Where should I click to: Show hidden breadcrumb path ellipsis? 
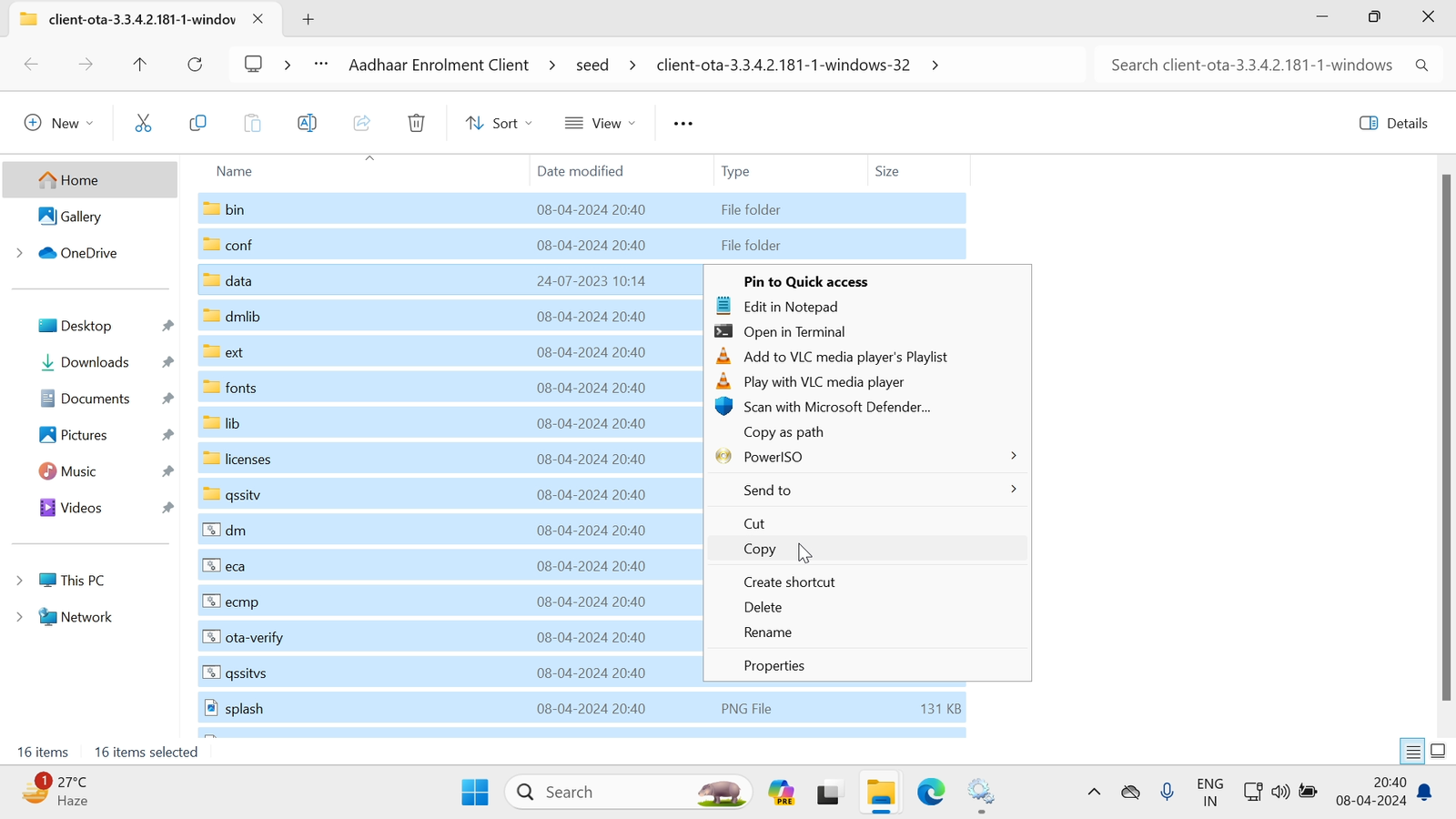click(x=320, y=65)
